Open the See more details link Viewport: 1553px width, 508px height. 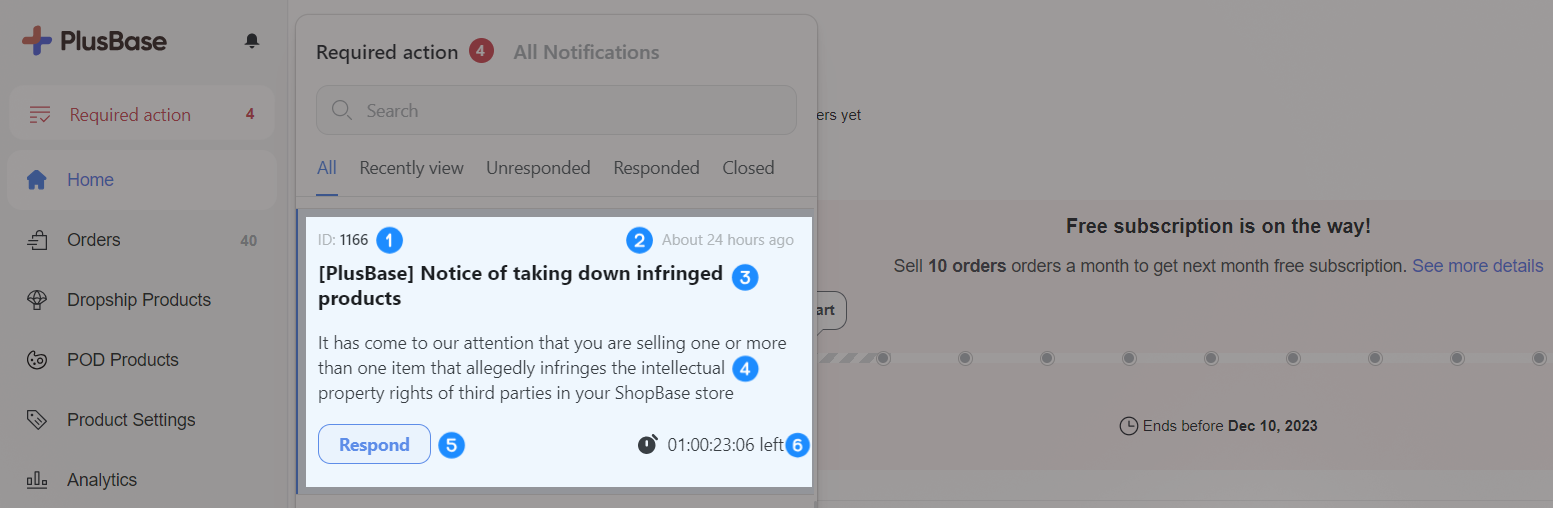pyautogui.click(x=1477, y=266)
